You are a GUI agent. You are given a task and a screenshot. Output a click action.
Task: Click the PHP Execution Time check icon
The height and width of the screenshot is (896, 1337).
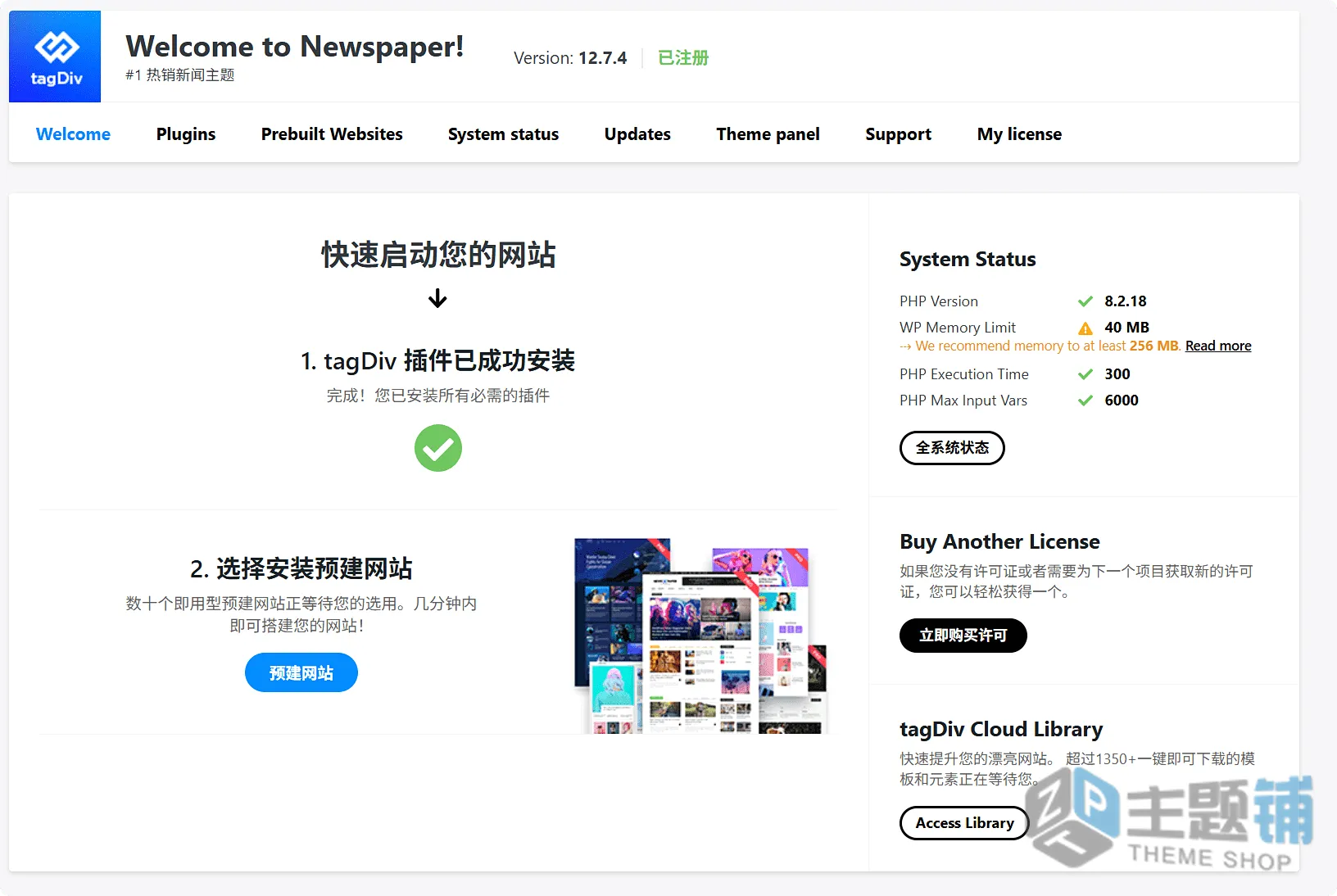(x=1085, y=374)
